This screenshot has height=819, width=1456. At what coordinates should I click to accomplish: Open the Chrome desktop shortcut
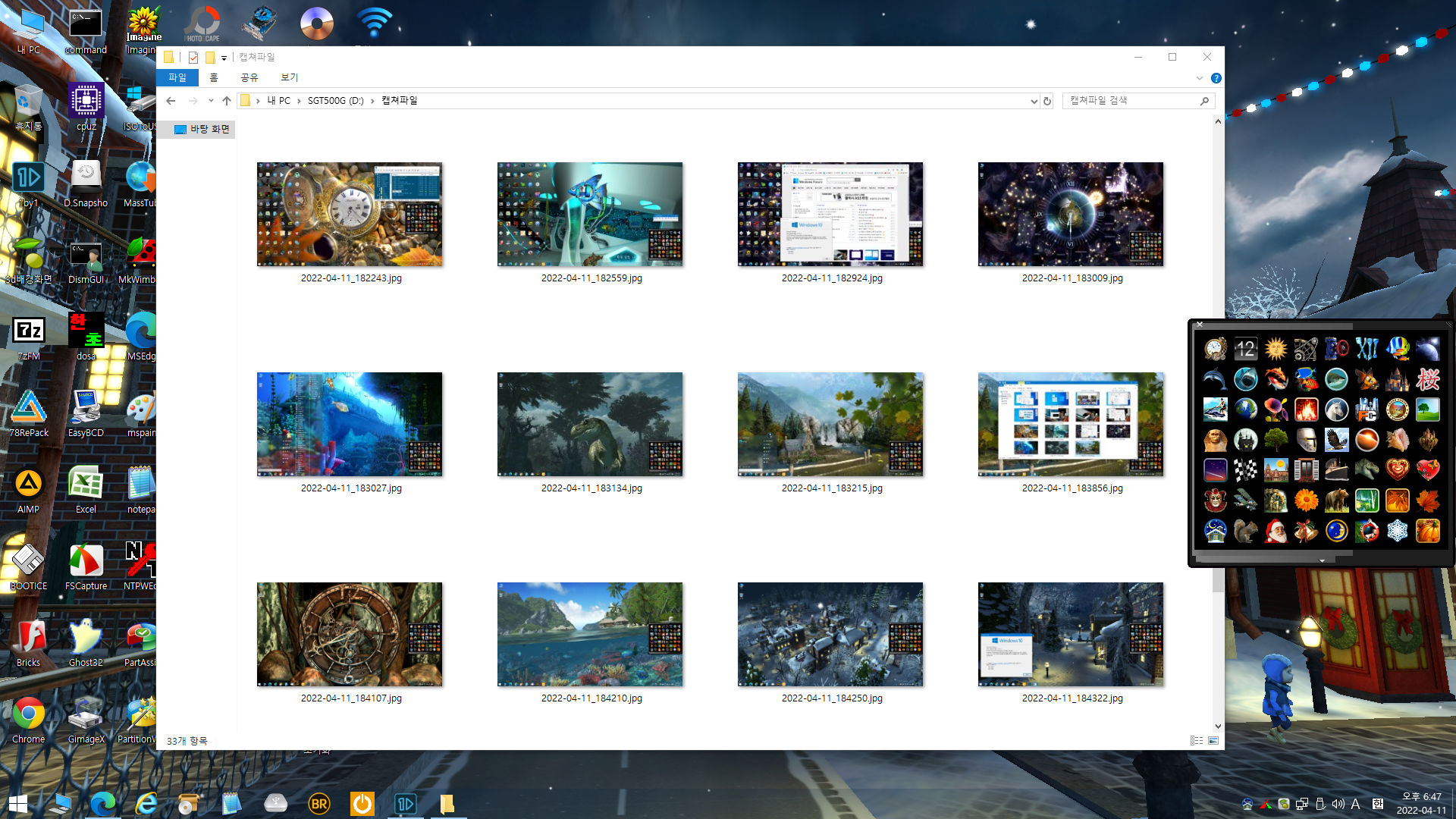(28, 720)
